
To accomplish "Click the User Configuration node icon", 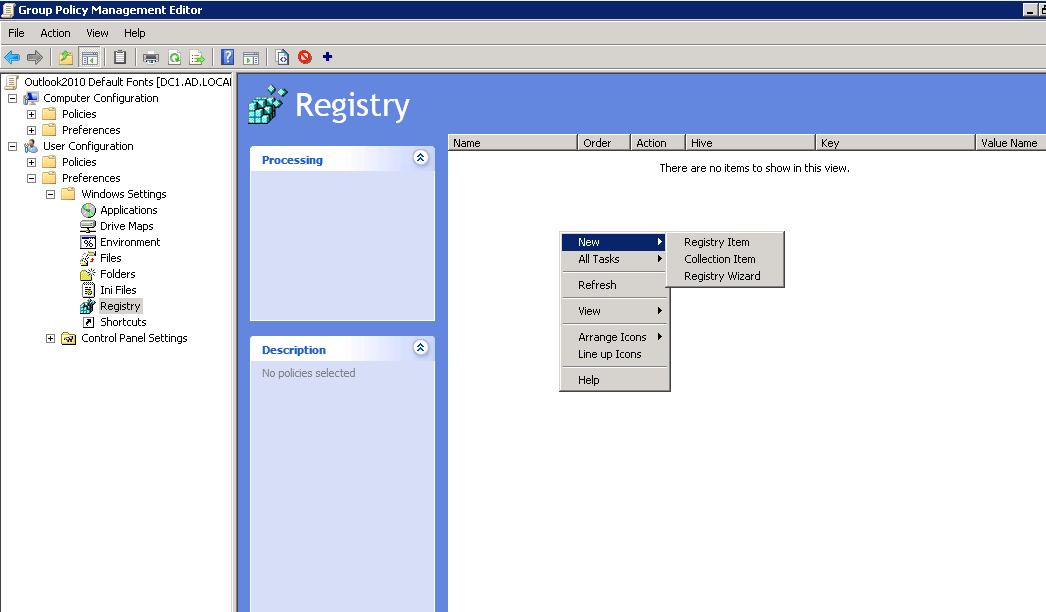I will tap(31, 146).
